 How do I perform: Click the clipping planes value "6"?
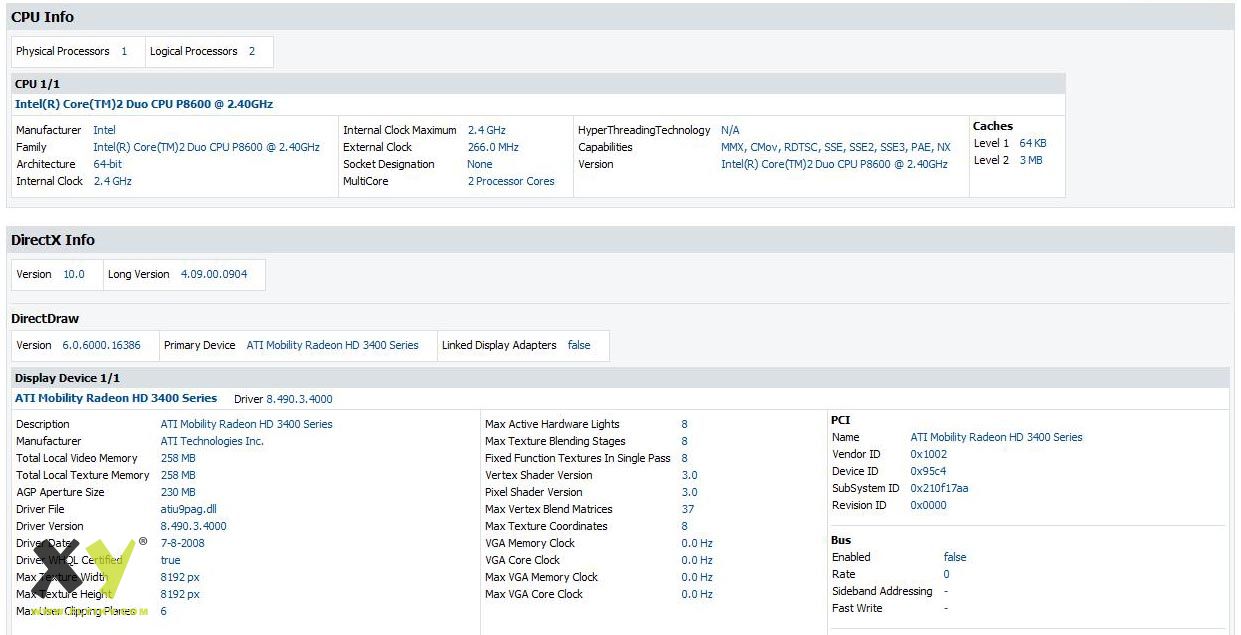tap(164, 611)
